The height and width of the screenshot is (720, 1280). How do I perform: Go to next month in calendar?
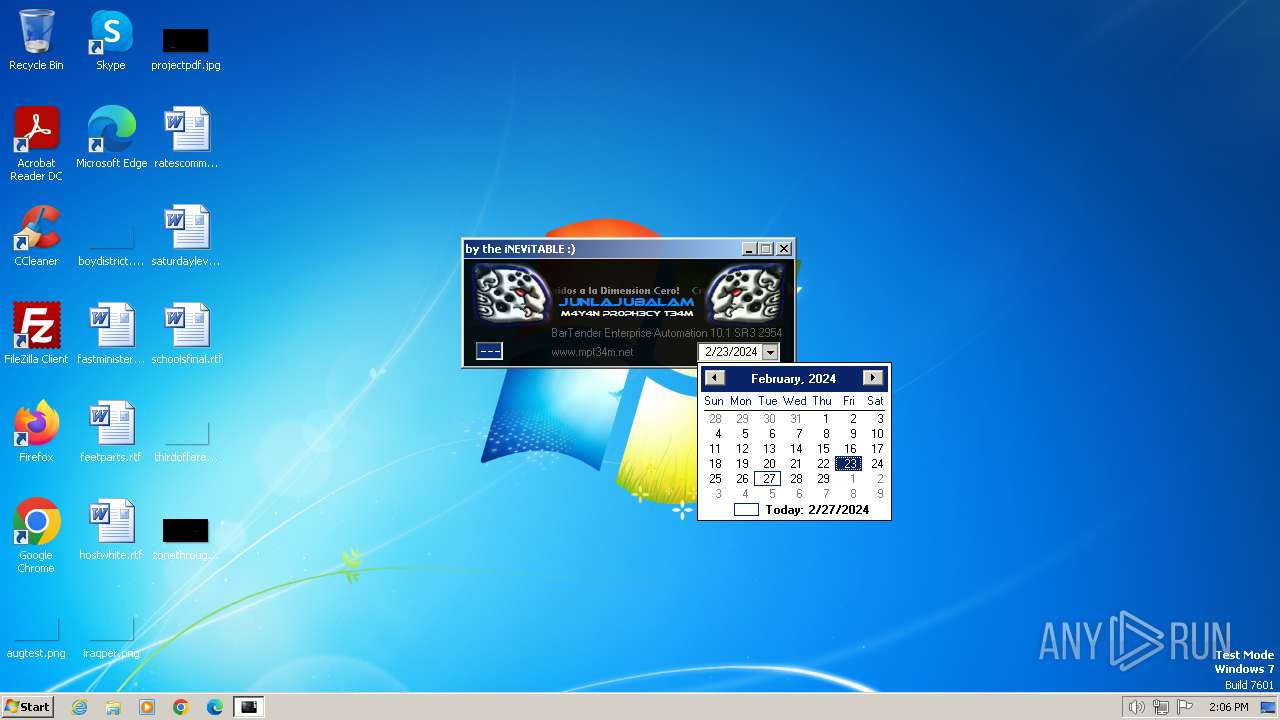tap(873, 378)
